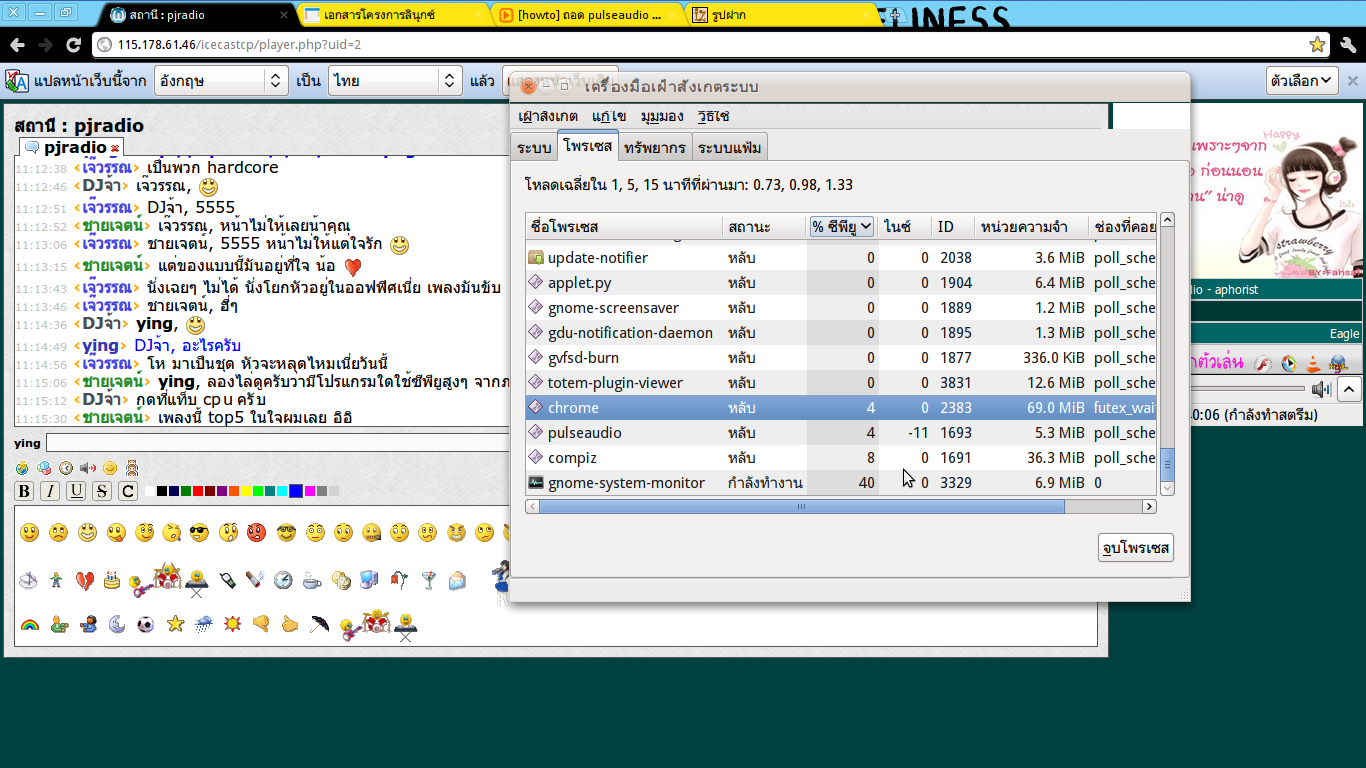Open the วิธีใช้ help menu
Image resolution: width=1366 pixels, height=768 pixels.
[714, 117]
